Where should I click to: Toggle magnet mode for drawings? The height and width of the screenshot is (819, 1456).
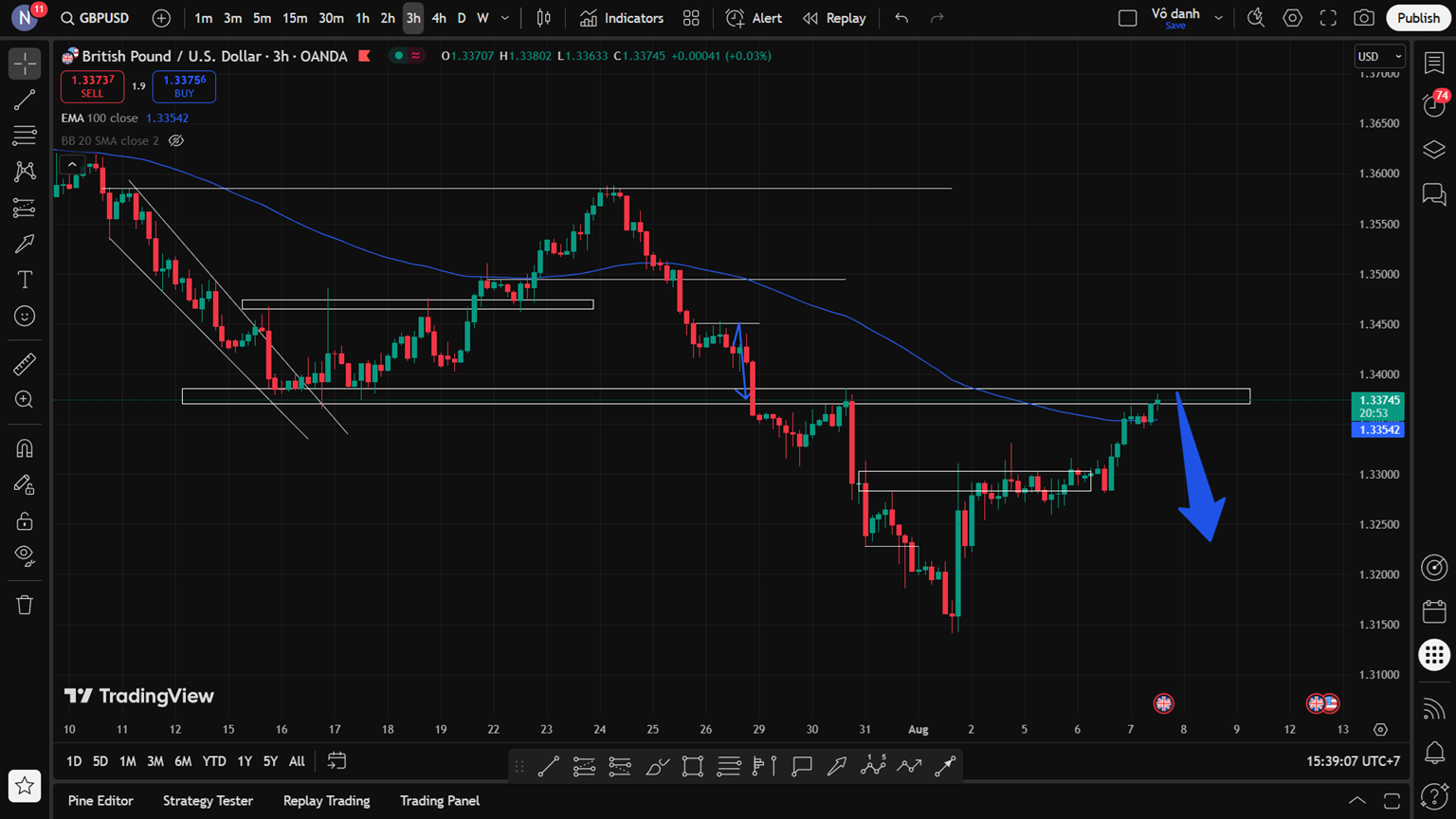[25, 448]
